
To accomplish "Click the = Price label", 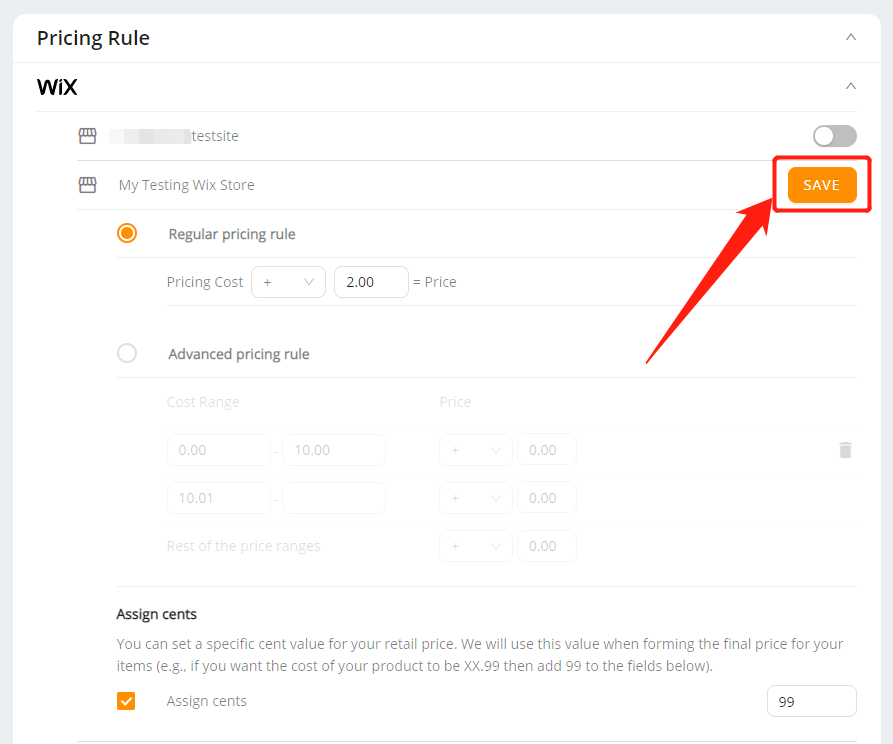I will click(435, 282).
